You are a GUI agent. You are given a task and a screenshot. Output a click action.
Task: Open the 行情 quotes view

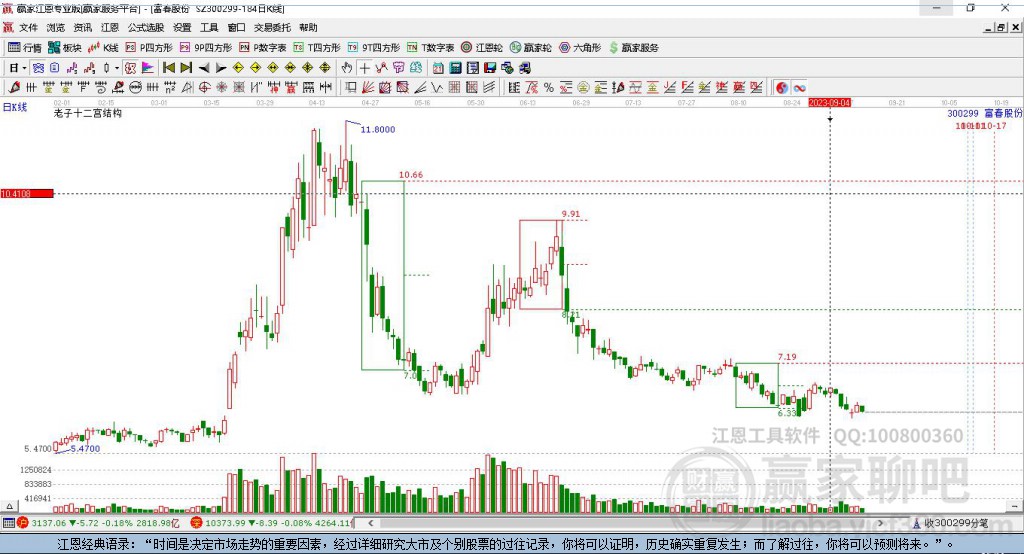coord(25,48)
